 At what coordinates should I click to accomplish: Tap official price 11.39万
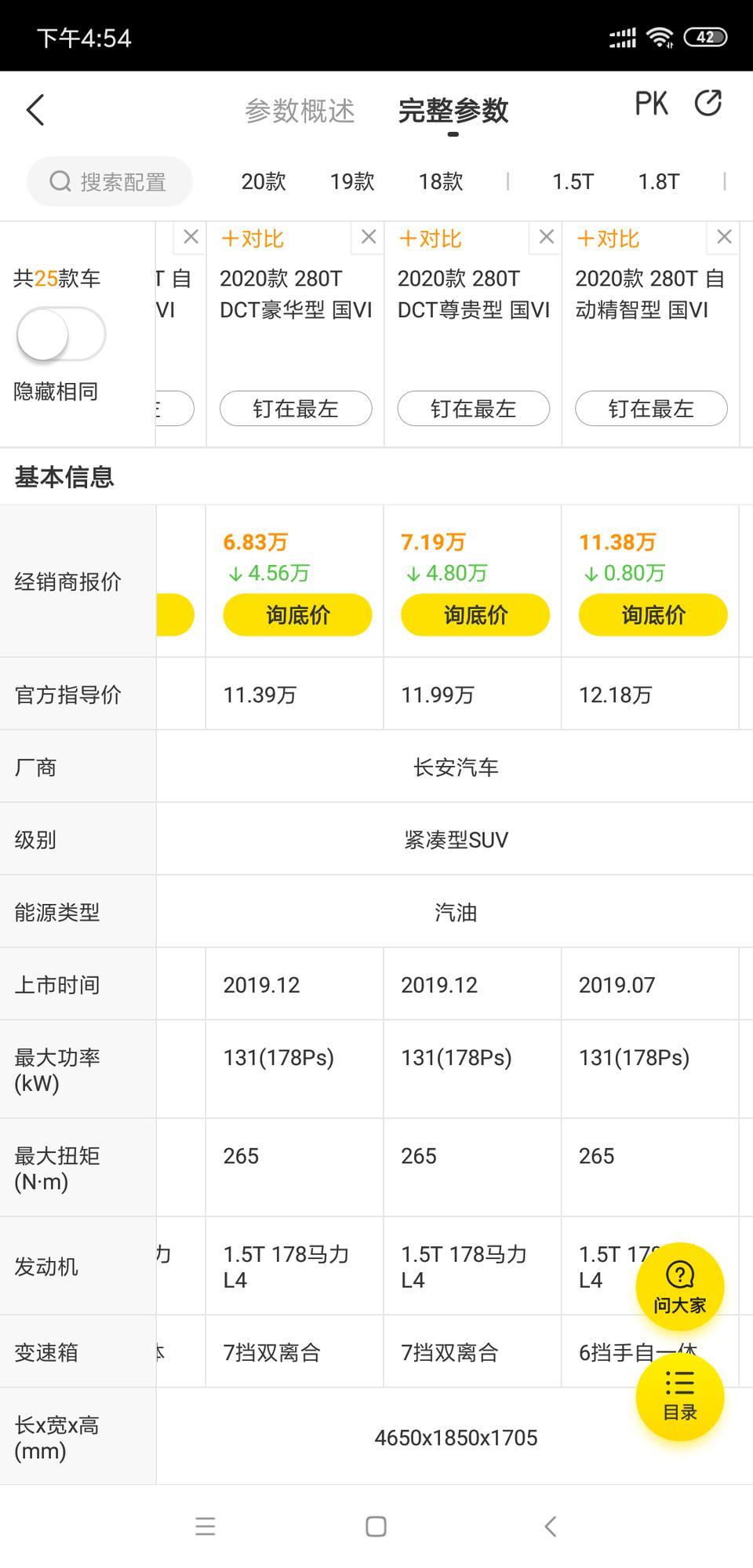[x=260, y=695]
